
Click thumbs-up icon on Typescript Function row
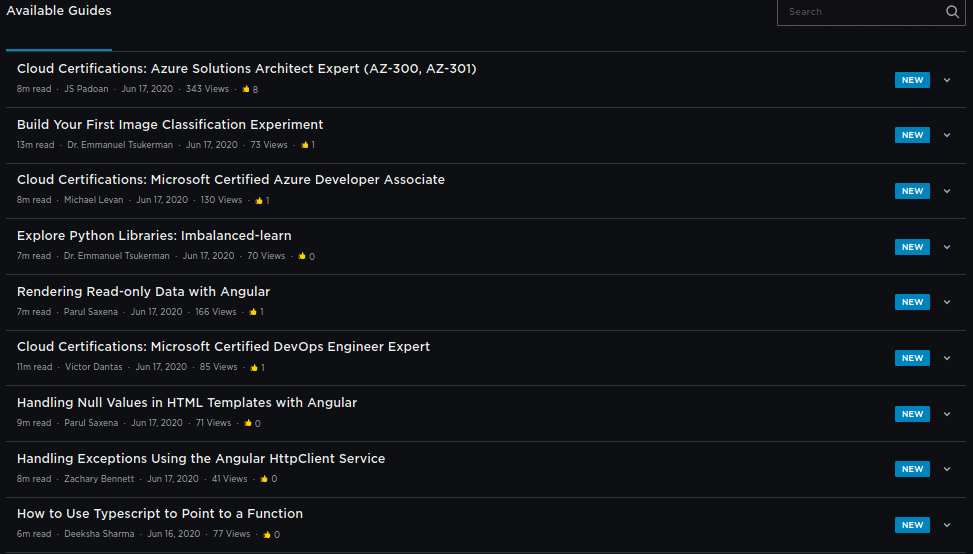[267, 534]
